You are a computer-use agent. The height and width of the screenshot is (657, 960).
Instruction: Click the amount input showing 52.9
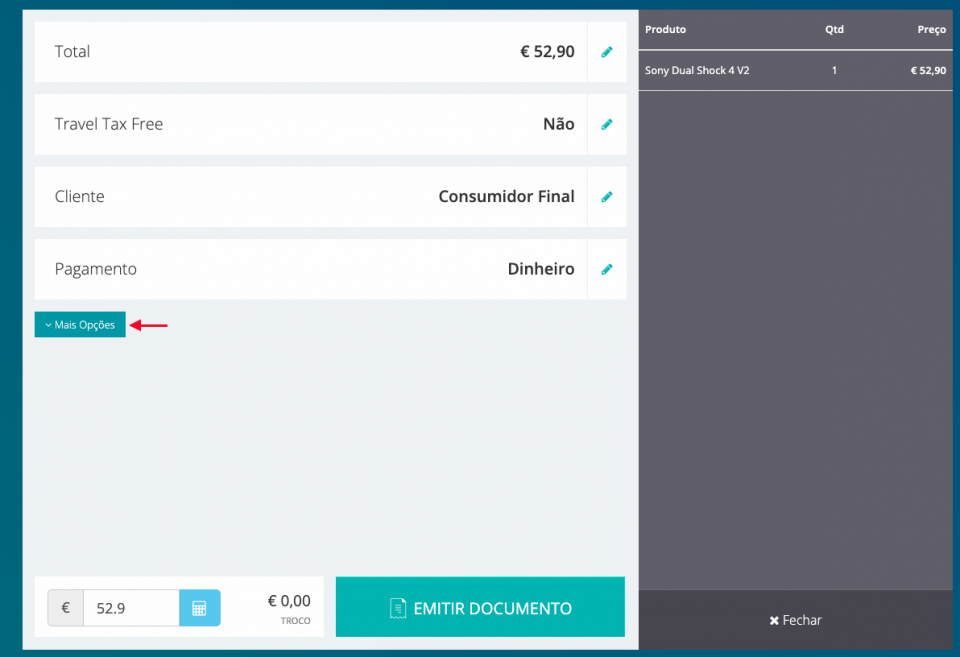click(x=130, y=608)
